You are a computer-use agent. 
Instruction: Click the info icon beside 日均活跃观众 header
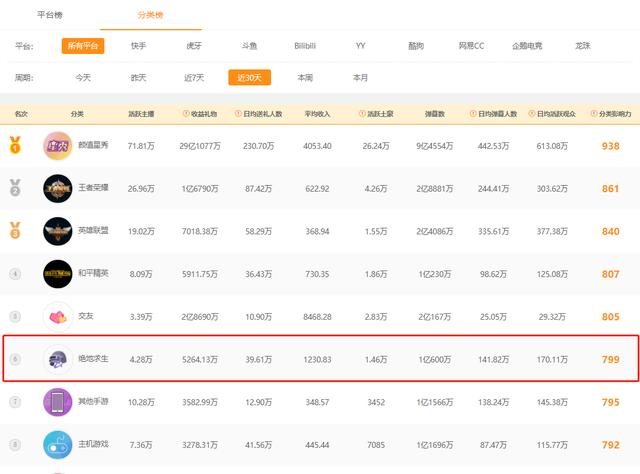pyautogui.click(x=531, y=113)
